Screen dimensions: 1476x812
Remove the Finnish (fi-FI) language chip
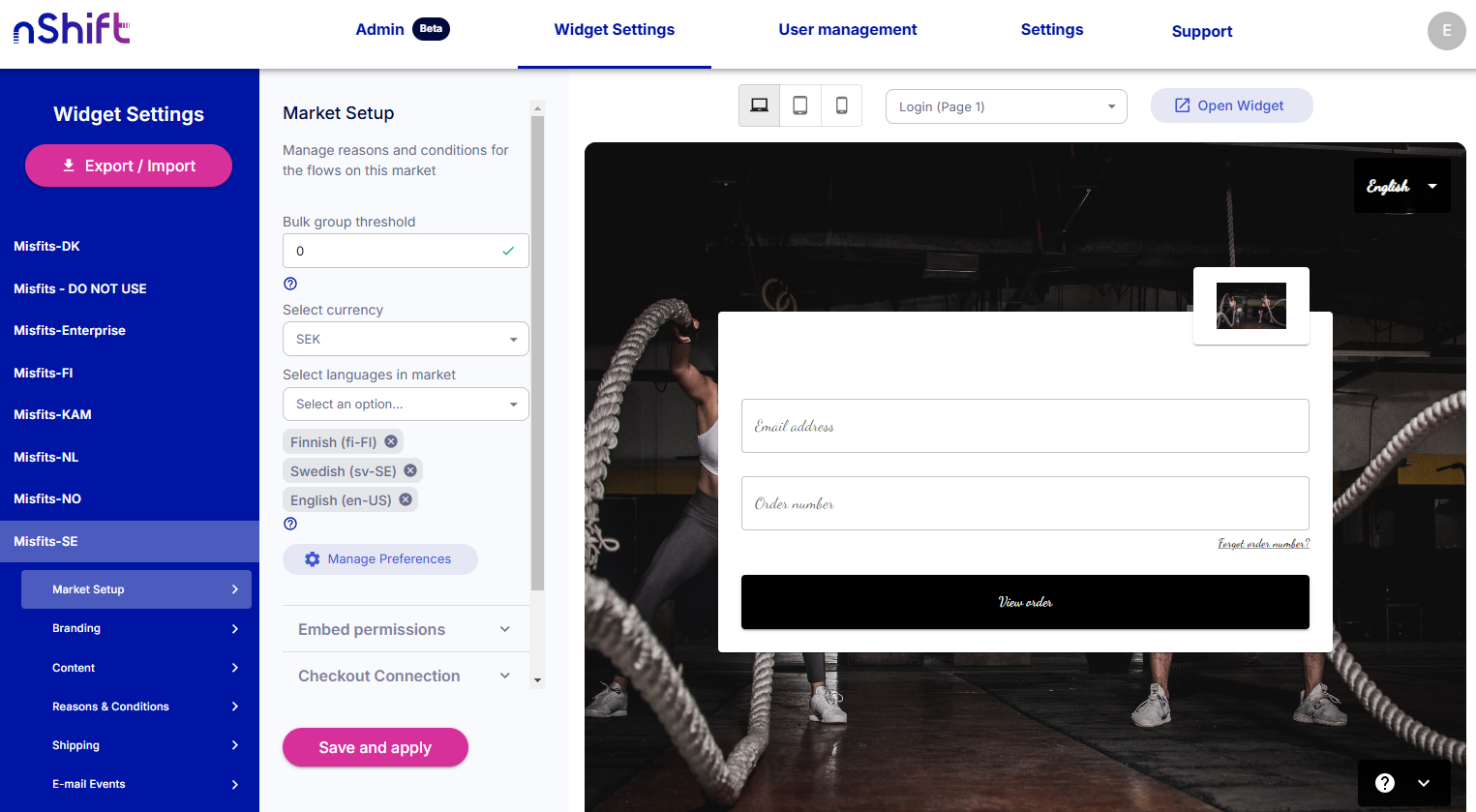point(391,441)
